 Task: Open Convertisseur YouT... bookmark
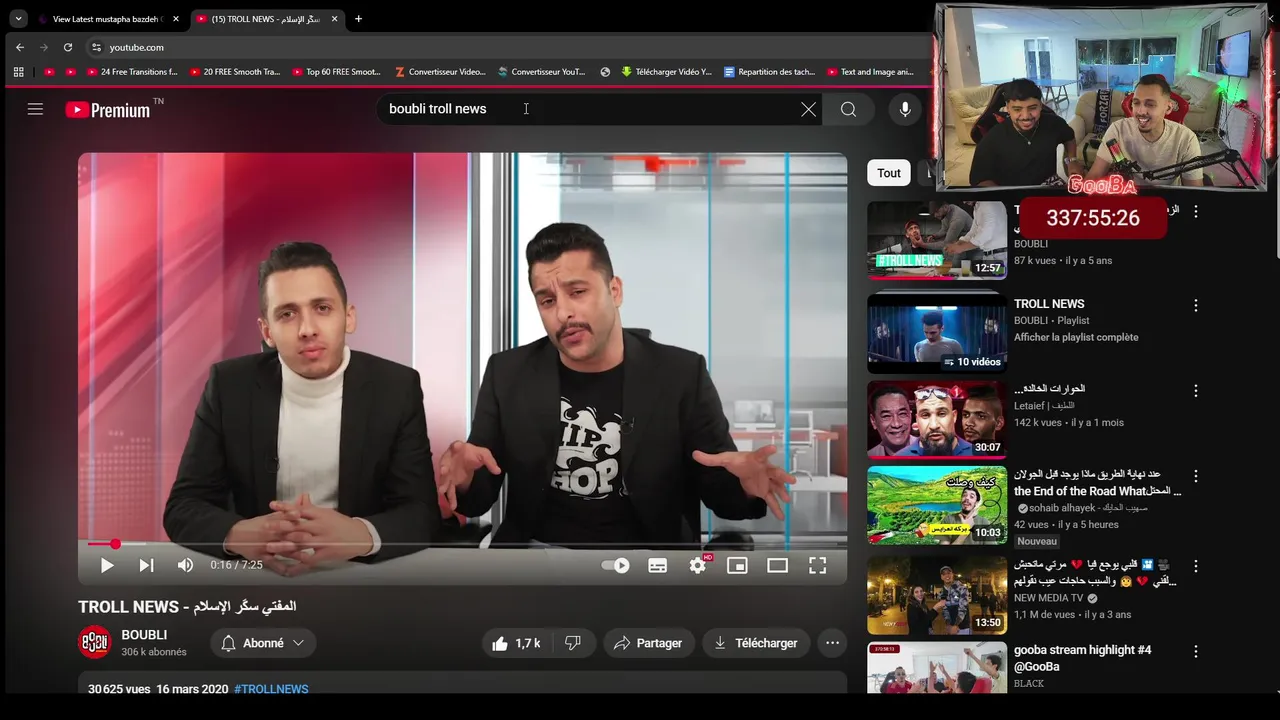point(542,72)
